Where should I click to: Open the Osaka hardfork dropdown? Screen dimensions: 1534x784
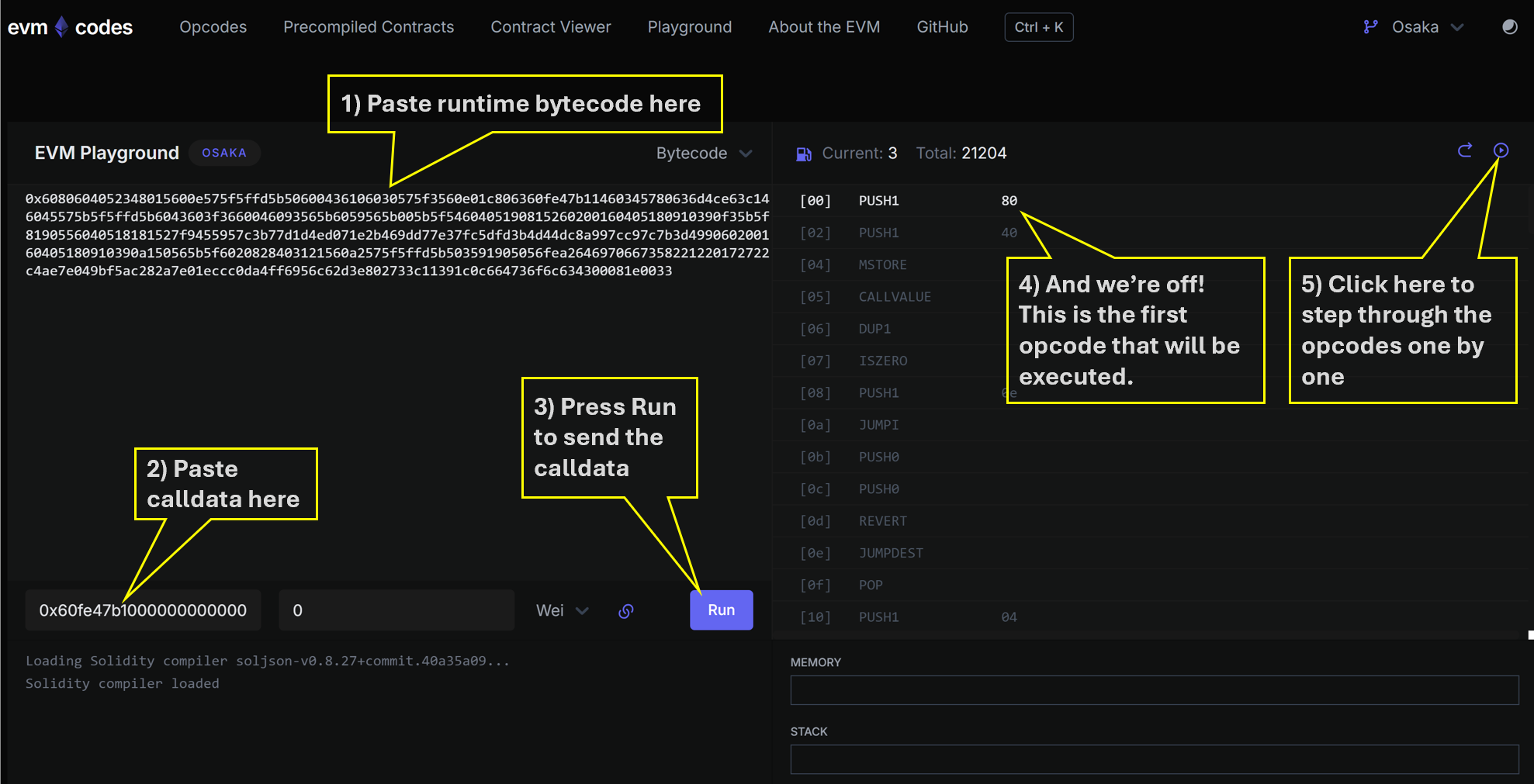tap(1426, 27)
